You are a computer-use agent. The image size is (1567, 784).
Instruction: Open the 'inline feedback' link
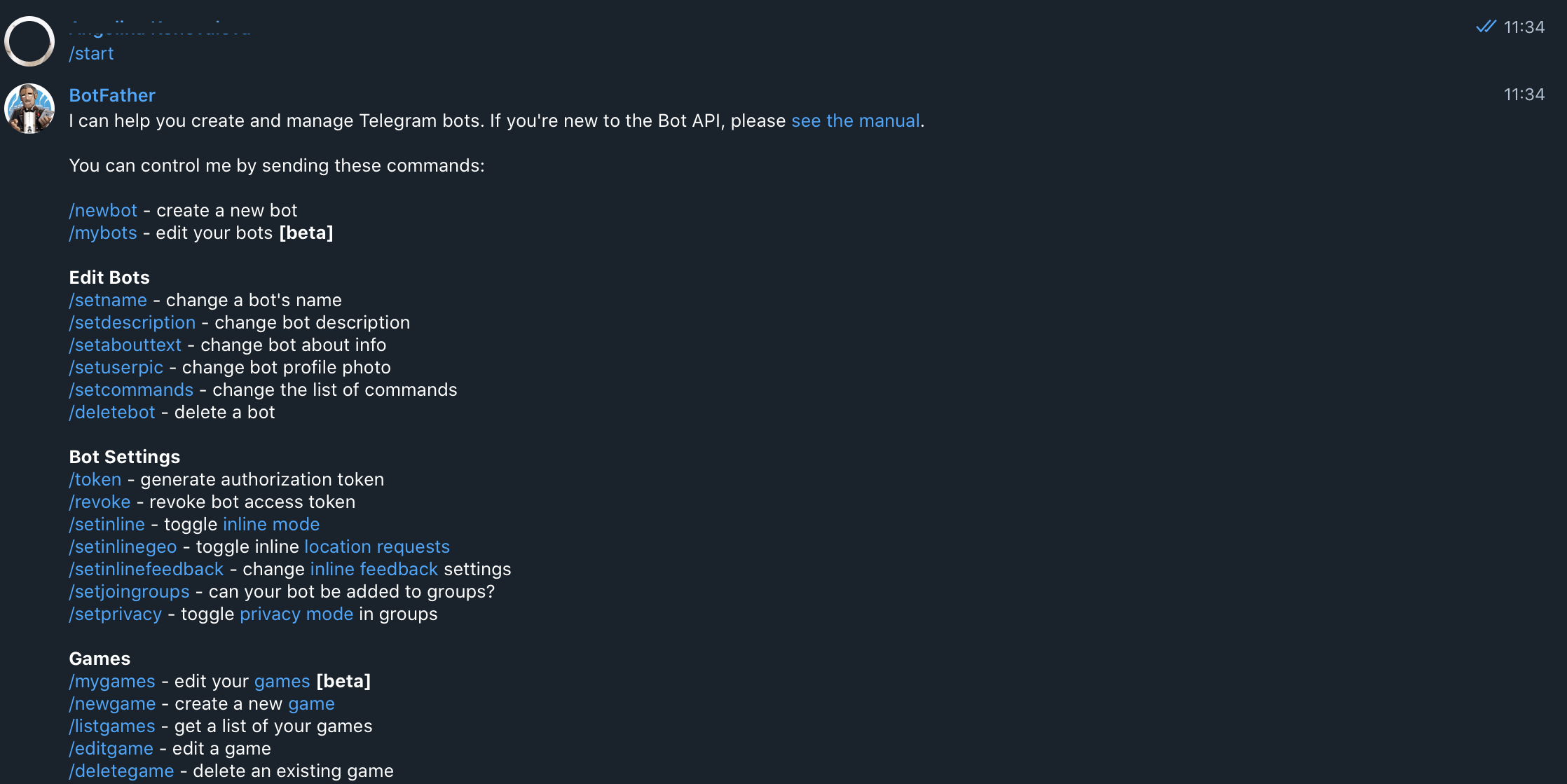pyautogui.click(x=374, y=569)
